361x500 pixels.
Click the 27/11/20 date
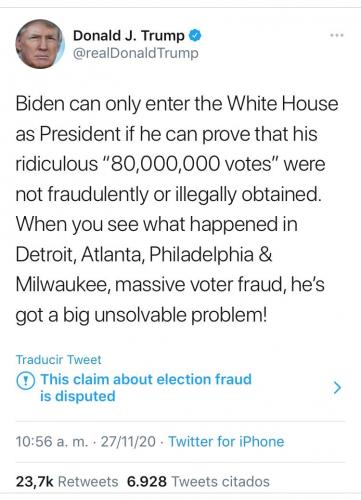pos(128,442)
